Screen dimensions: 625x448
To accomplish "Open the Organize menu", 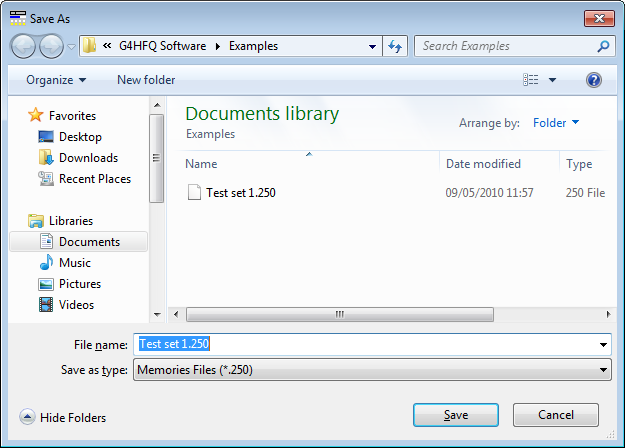I will pyautogui.click(x=56, y=80).
